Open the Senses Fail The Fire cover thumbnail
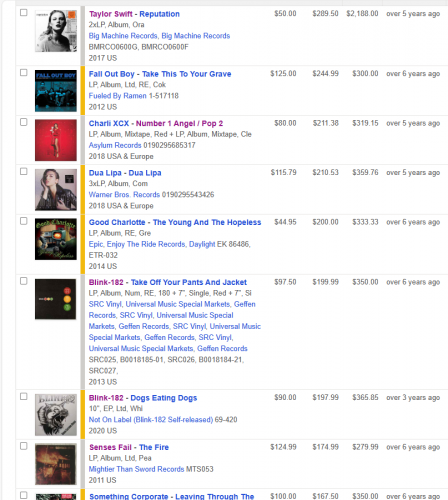 (x=56, y=464)
